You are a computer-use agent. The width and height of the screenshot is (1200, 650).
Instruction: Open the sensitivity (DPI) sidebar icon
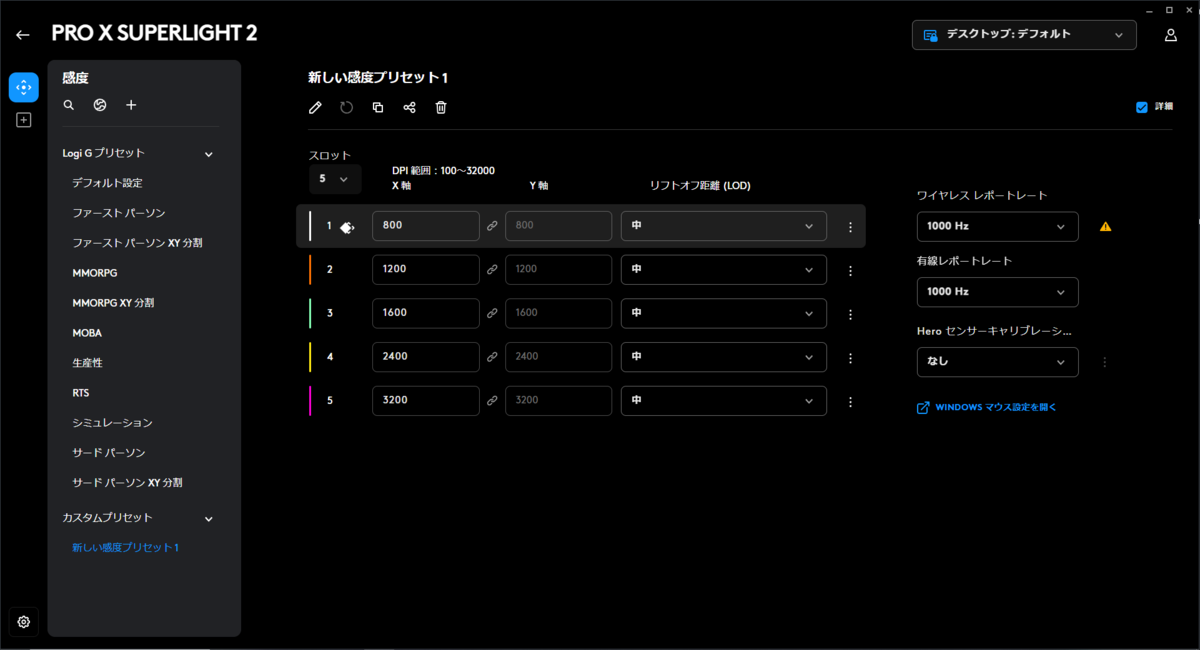24,88
